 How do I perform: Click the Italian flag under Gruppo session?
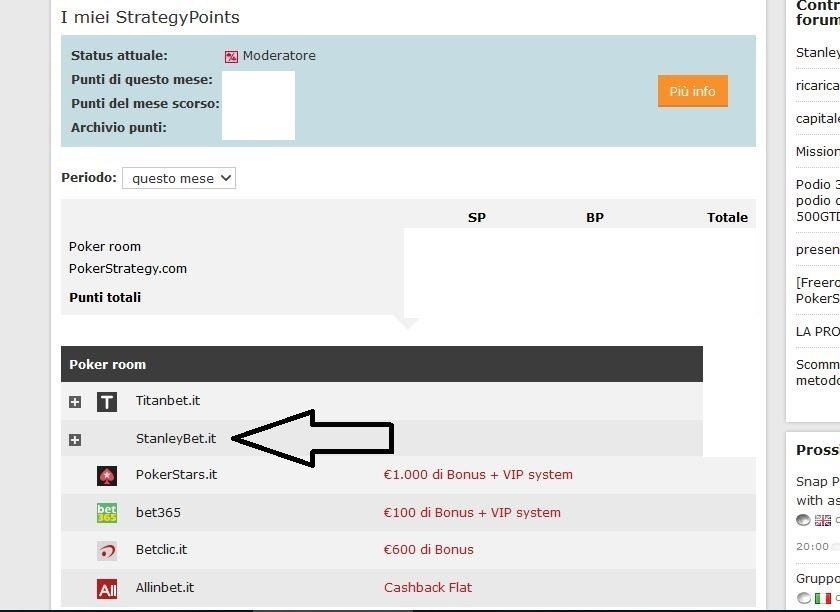pyautogui.click(x=823, y=598)
